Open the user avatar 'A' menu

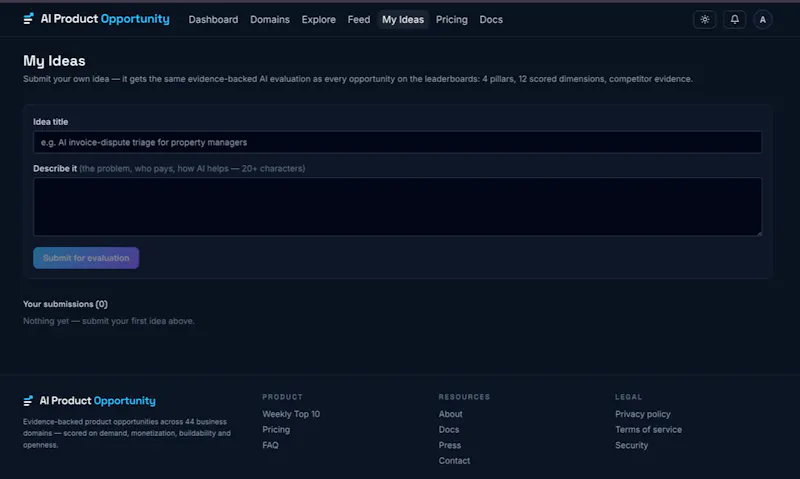tap(763, 19)
